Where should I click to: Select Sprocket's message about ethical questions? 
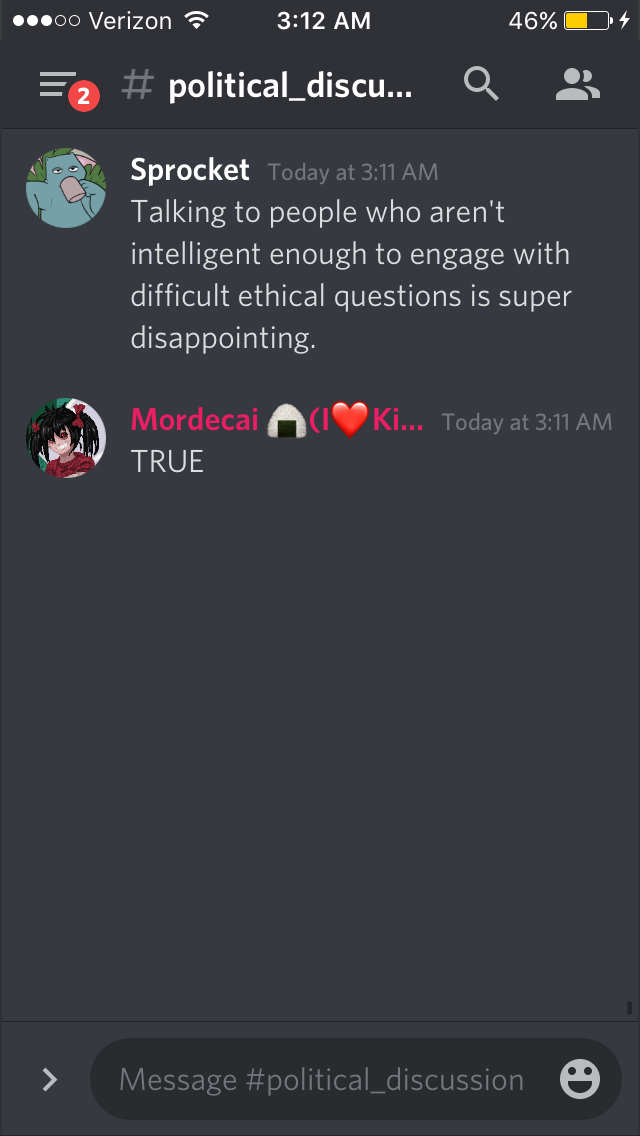click(351, 275)
